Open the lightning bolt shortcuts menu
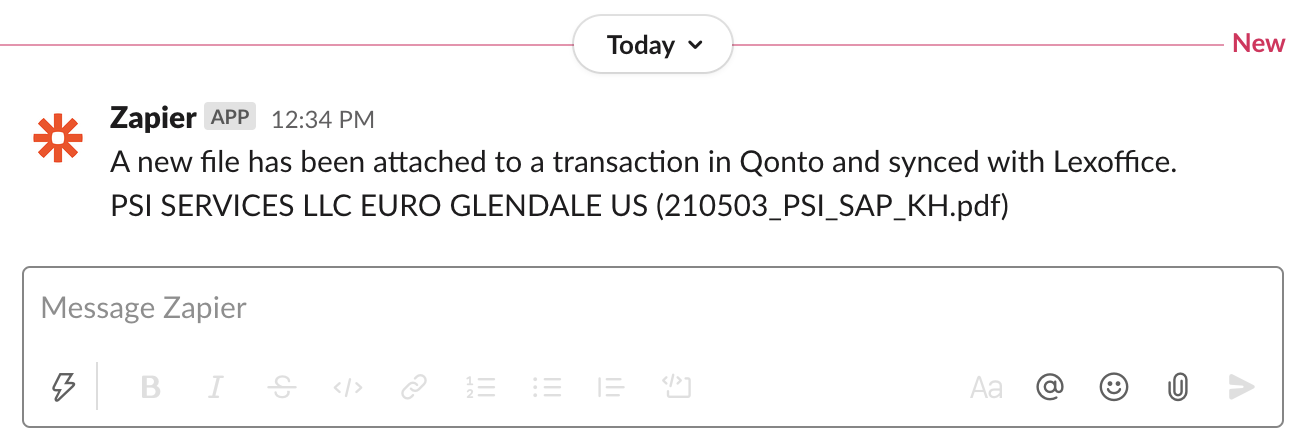The height and width of the screenshot is (448, 1310). [63, 387]
